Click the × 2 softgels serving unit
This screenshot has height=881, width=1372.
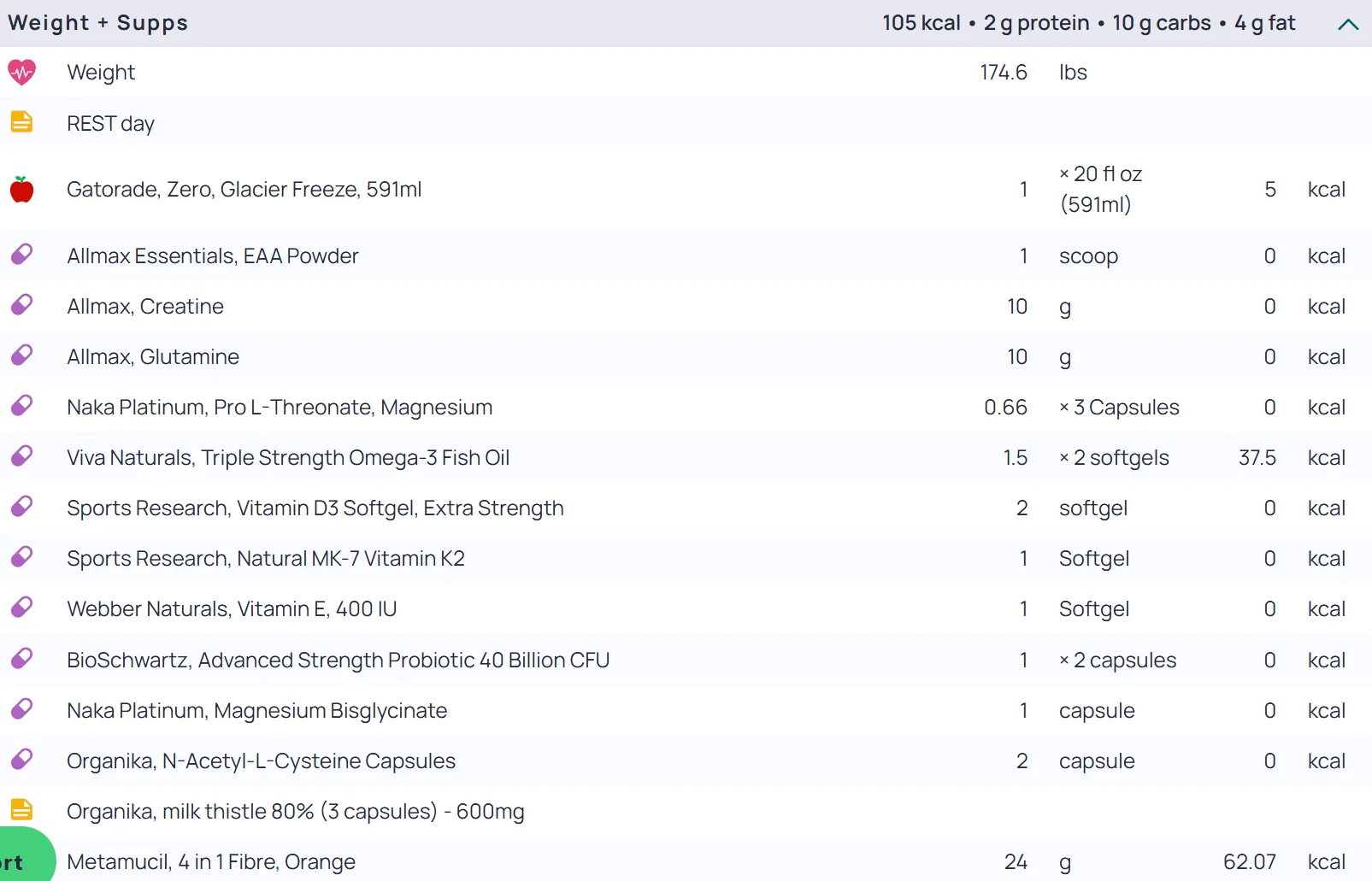click(x=1114, y=458)
